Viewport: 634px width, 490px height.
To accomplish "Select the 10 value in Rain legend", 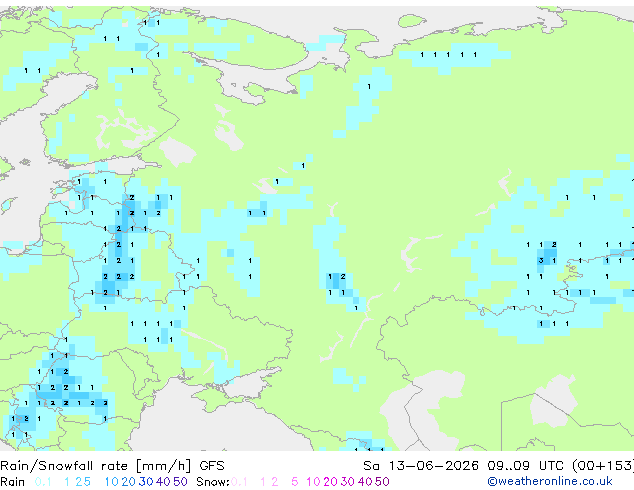I will point(111,482).
